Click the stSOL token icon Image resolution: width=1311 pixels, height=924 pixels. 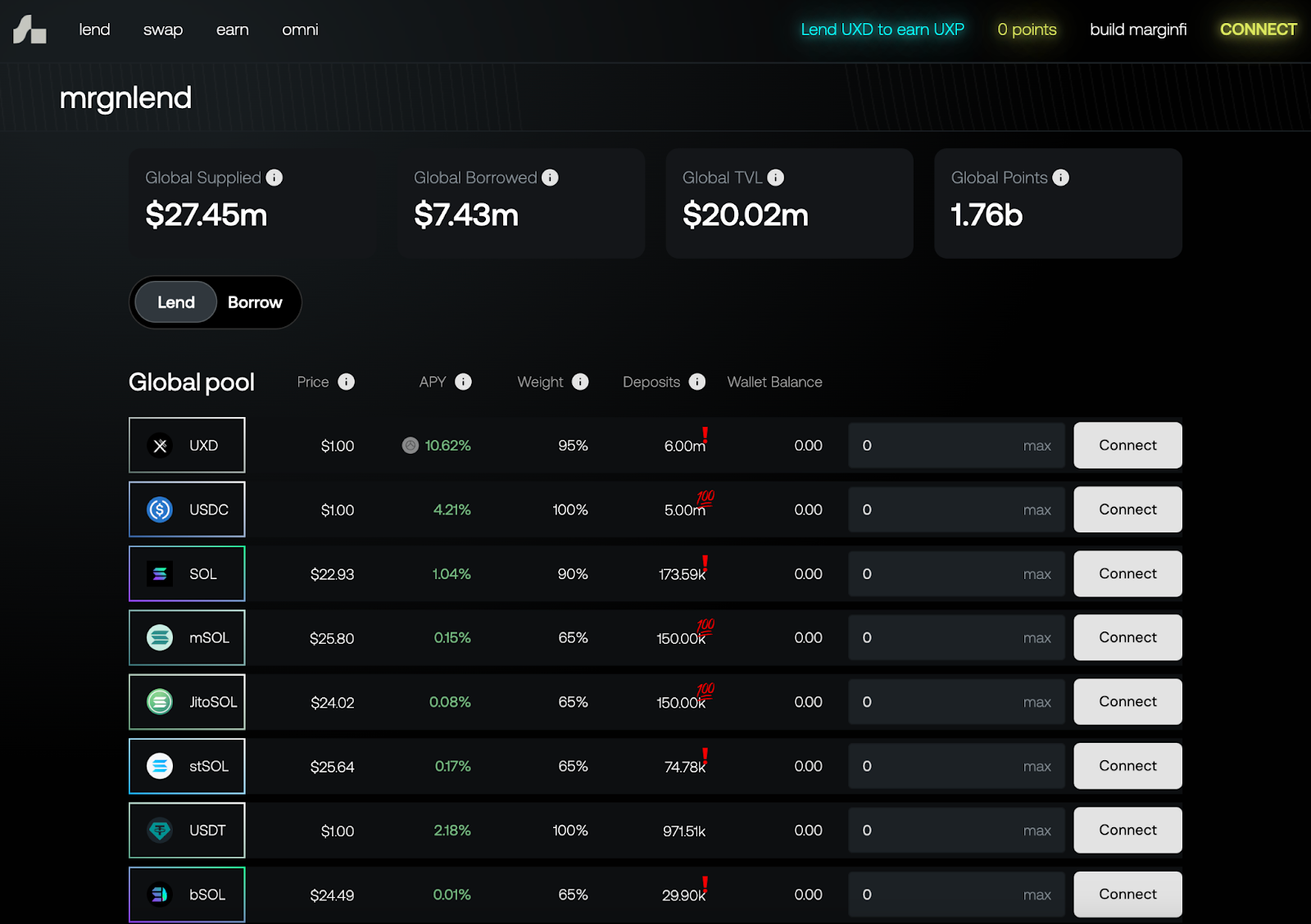tap(160, 766)
